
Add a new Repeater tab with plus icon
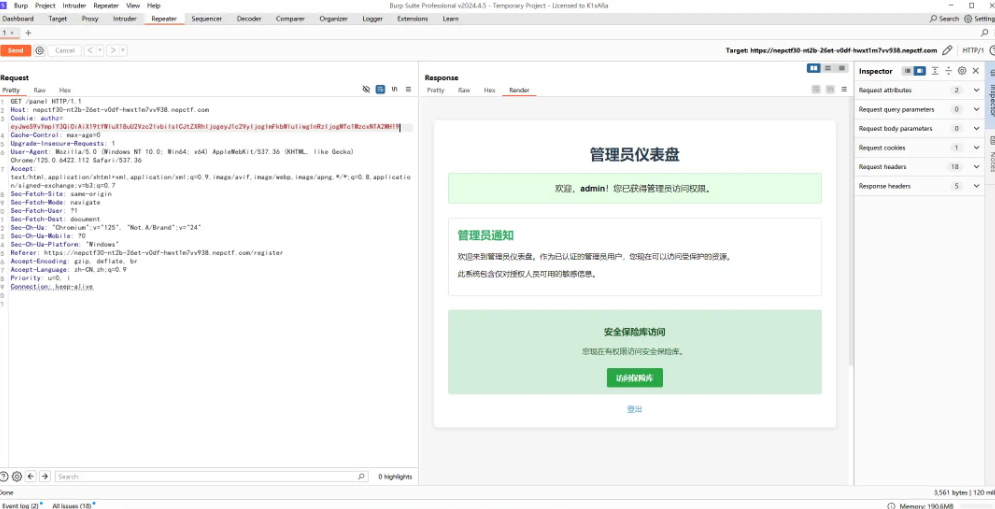[28, 33]
